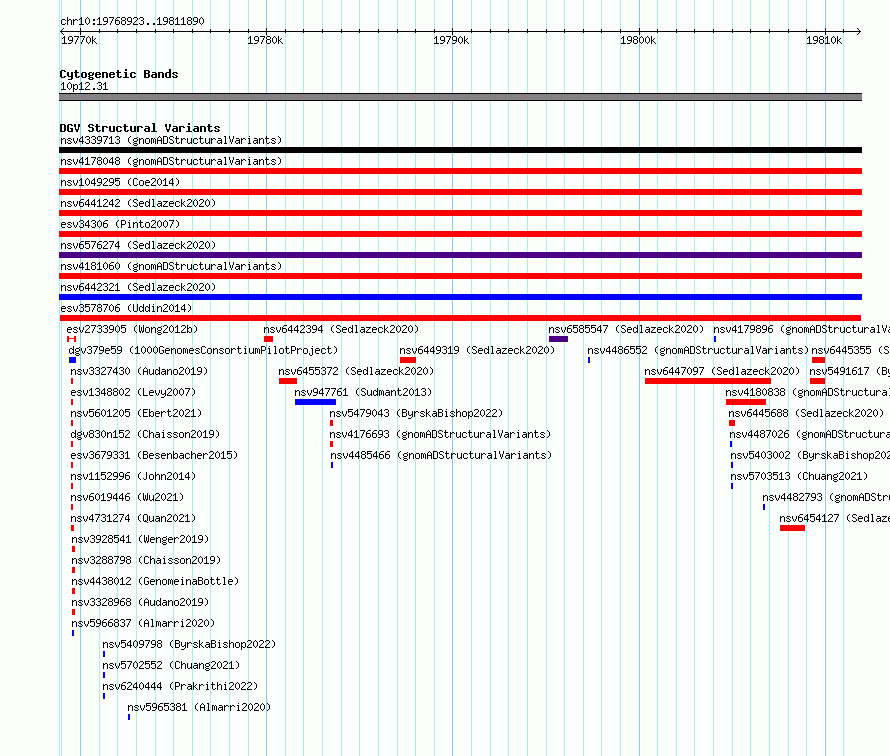890x756 pixels.
Task: Select nsv1152996 (John2014) label
Action: point(133,476)
